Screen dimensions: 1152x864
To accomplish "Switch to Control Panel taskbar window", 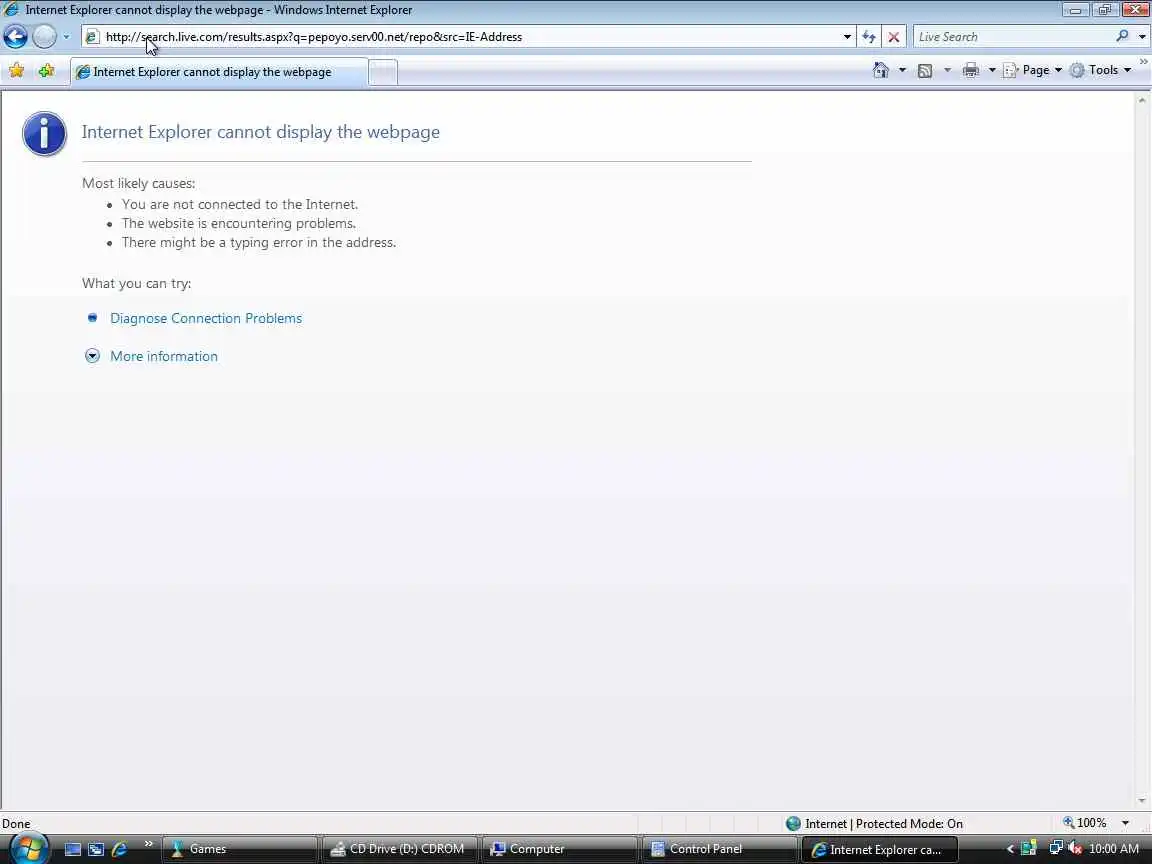I will pyautogui.click(x=721, y=849).
